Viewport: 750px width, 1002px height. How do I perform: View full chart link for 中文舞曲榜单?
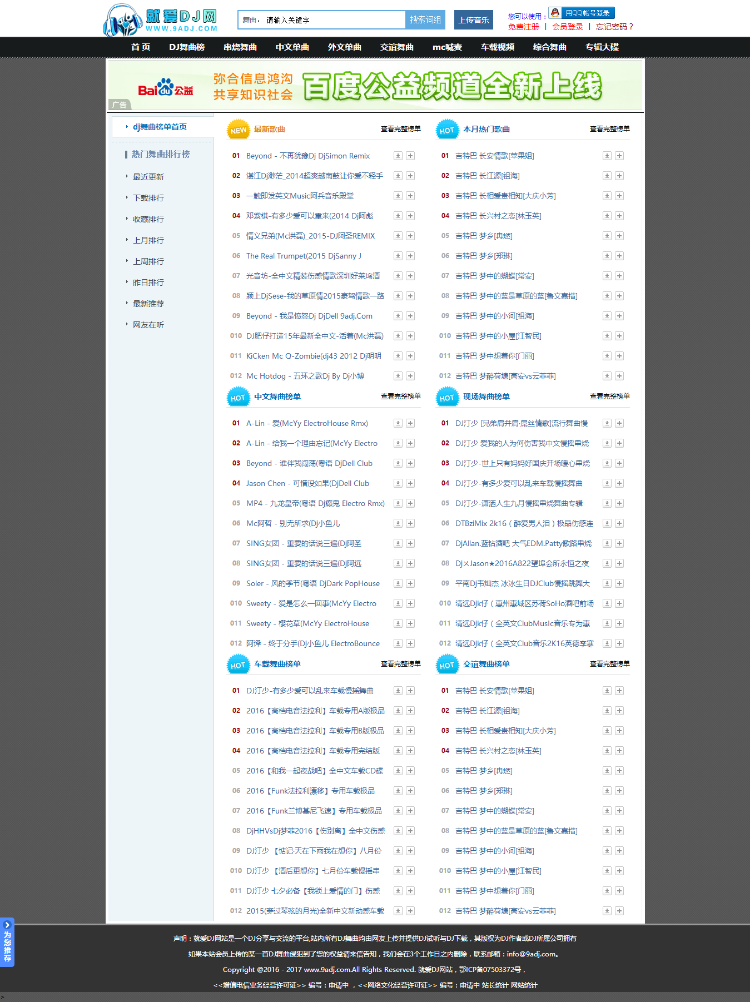(x=401, y=396)
